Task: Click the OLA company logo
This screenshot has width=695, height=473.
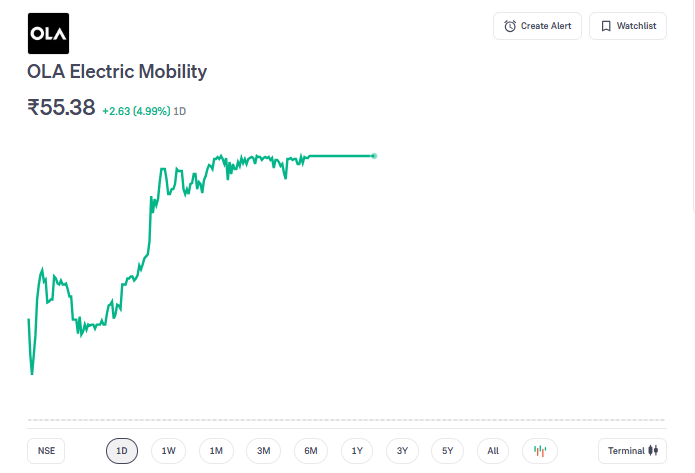Action: pyautogui.click(x=48, y=33)
